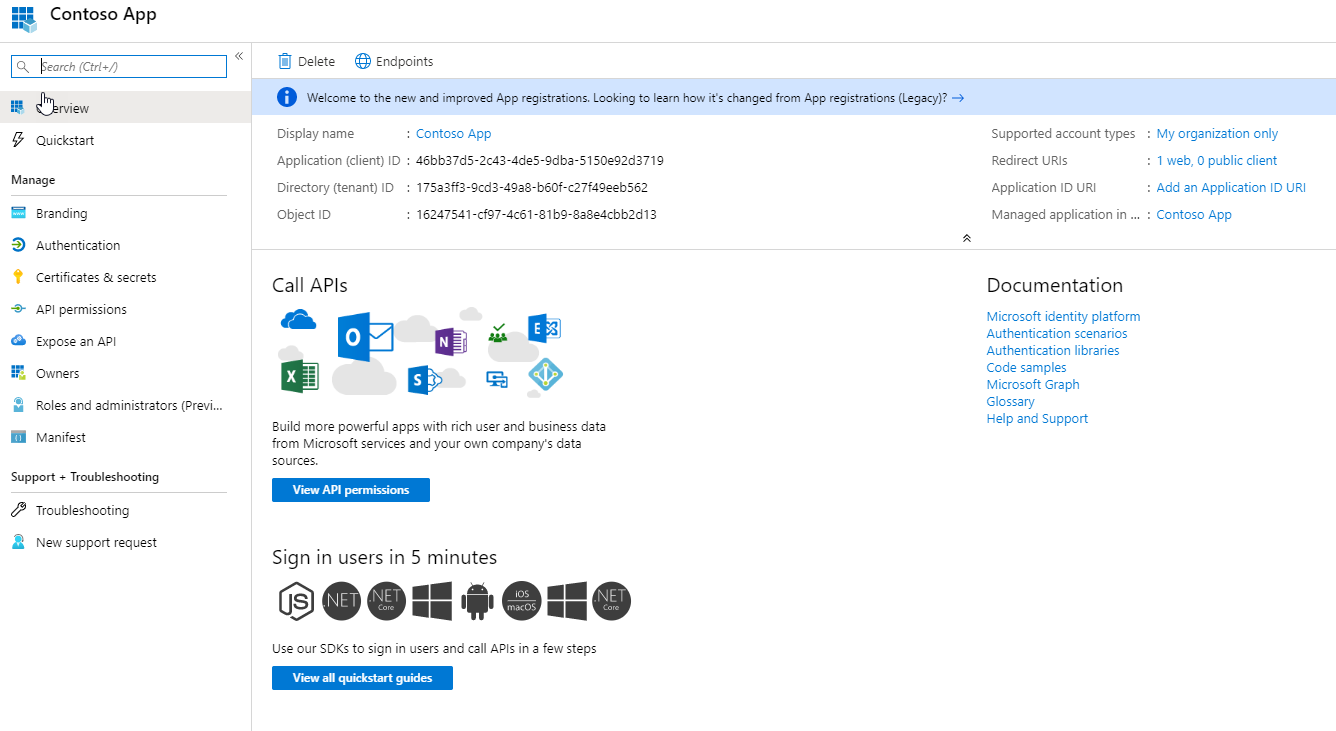Click the JS Node.js quickstart icon
This screenshot has height=731, width=1336.
[296, 600]
